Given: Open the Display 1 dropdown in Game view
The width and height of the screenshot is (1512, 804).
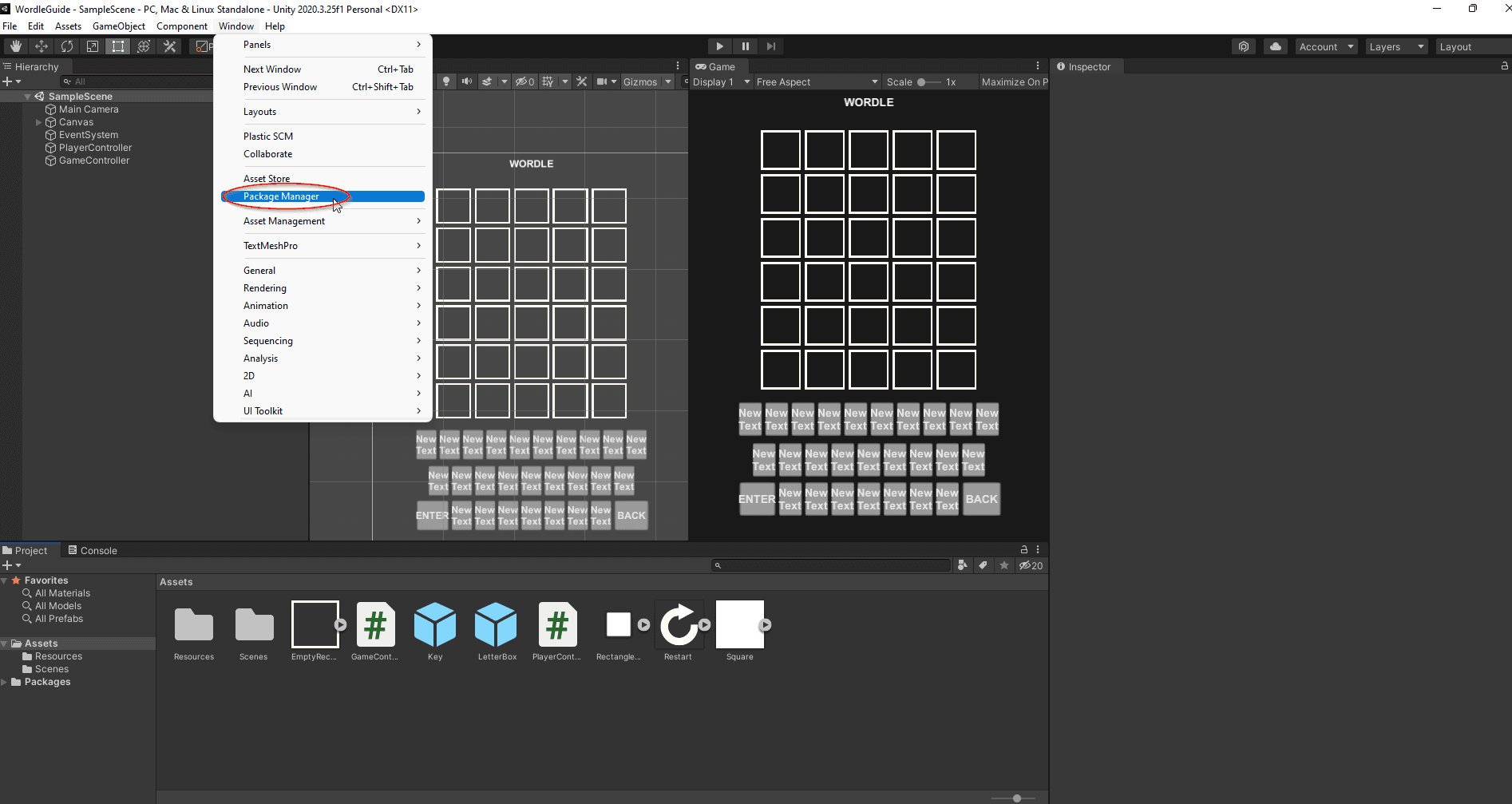Looking at the screenshot, I should point(722,81).
